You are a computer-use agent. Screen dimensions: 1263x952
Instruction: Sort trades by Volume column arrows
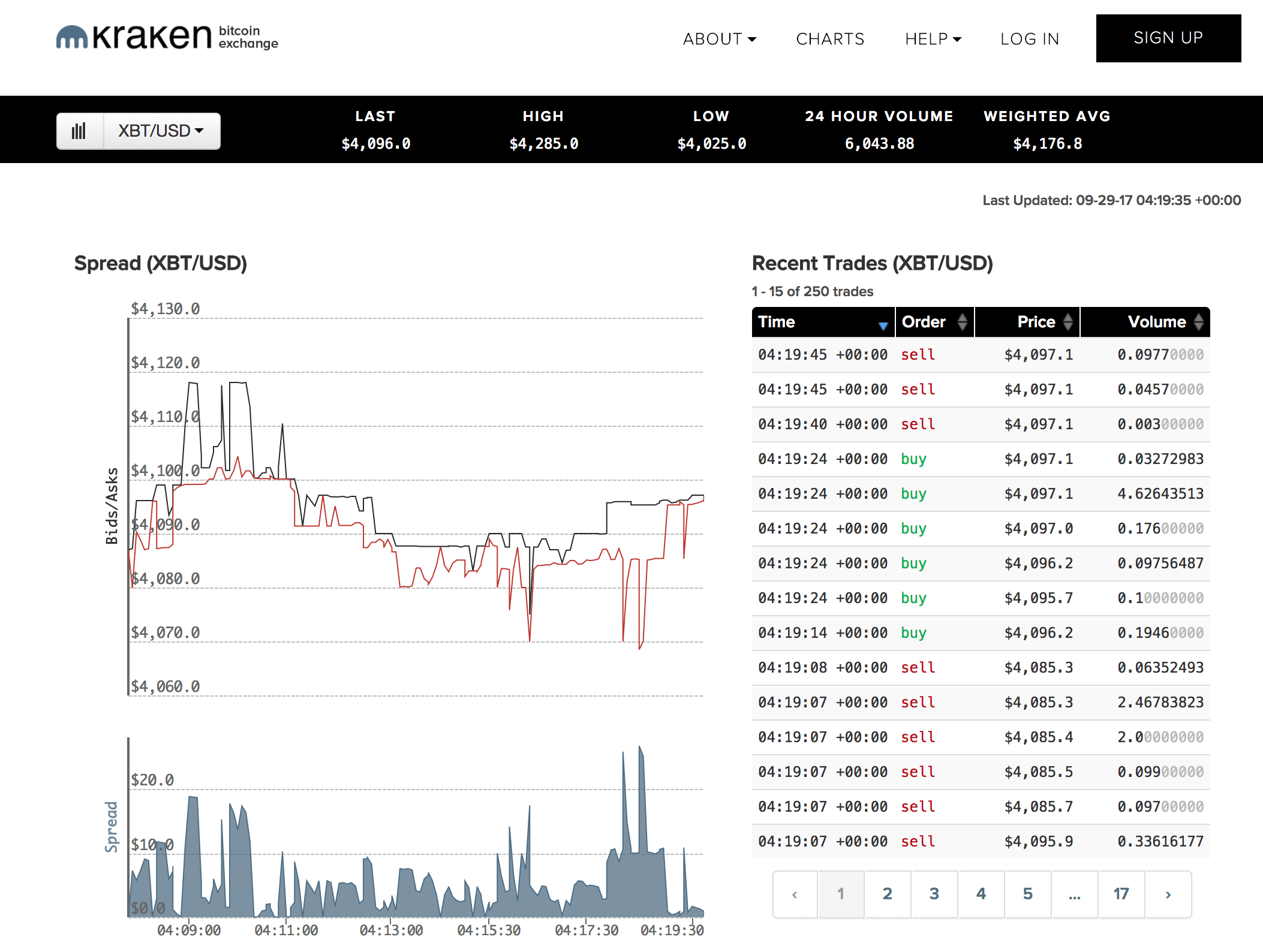click(x=1198, y=322)
